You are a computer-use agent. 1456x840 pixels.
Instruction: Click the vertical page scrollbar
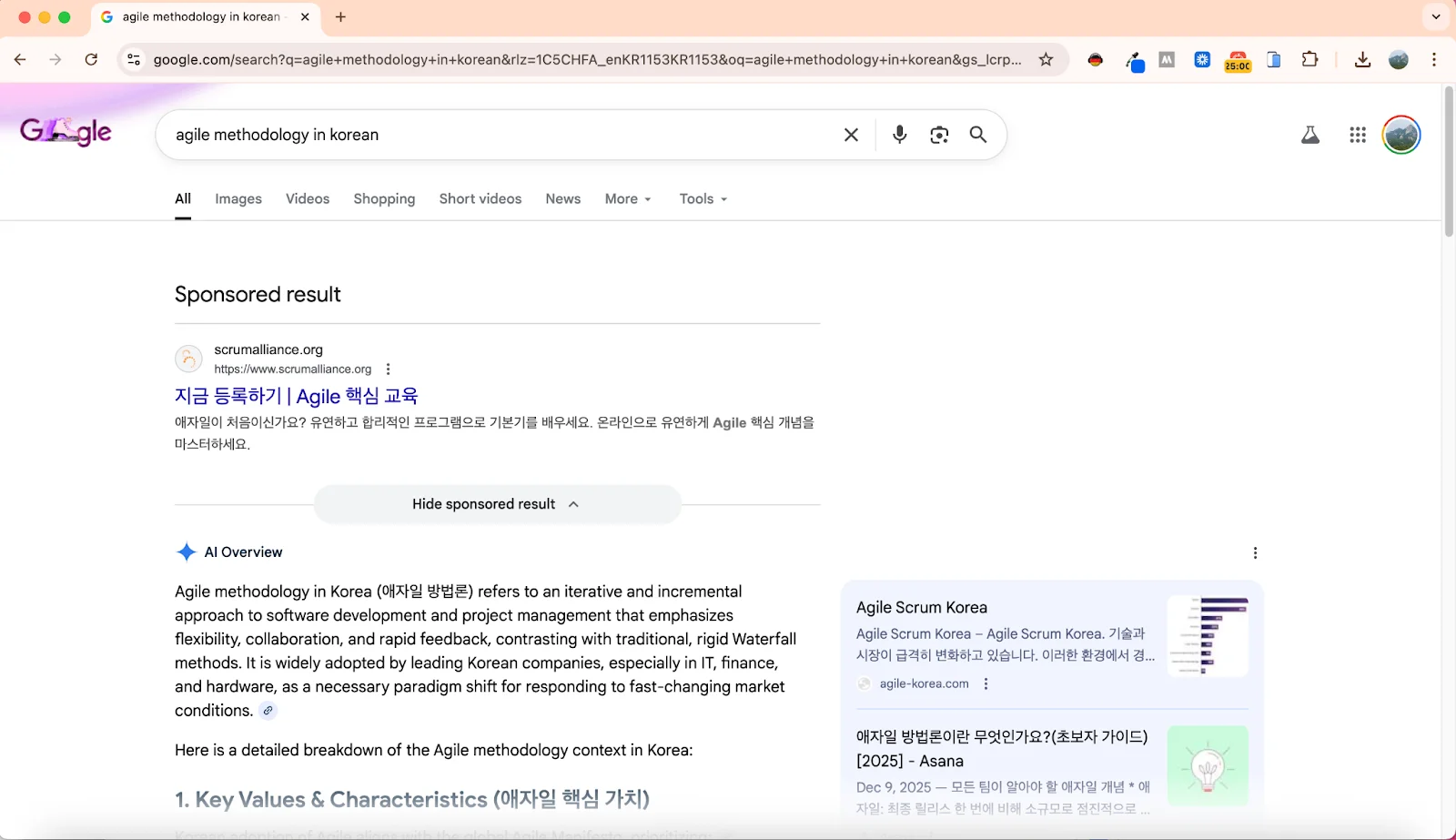(x=1449, y=164)
